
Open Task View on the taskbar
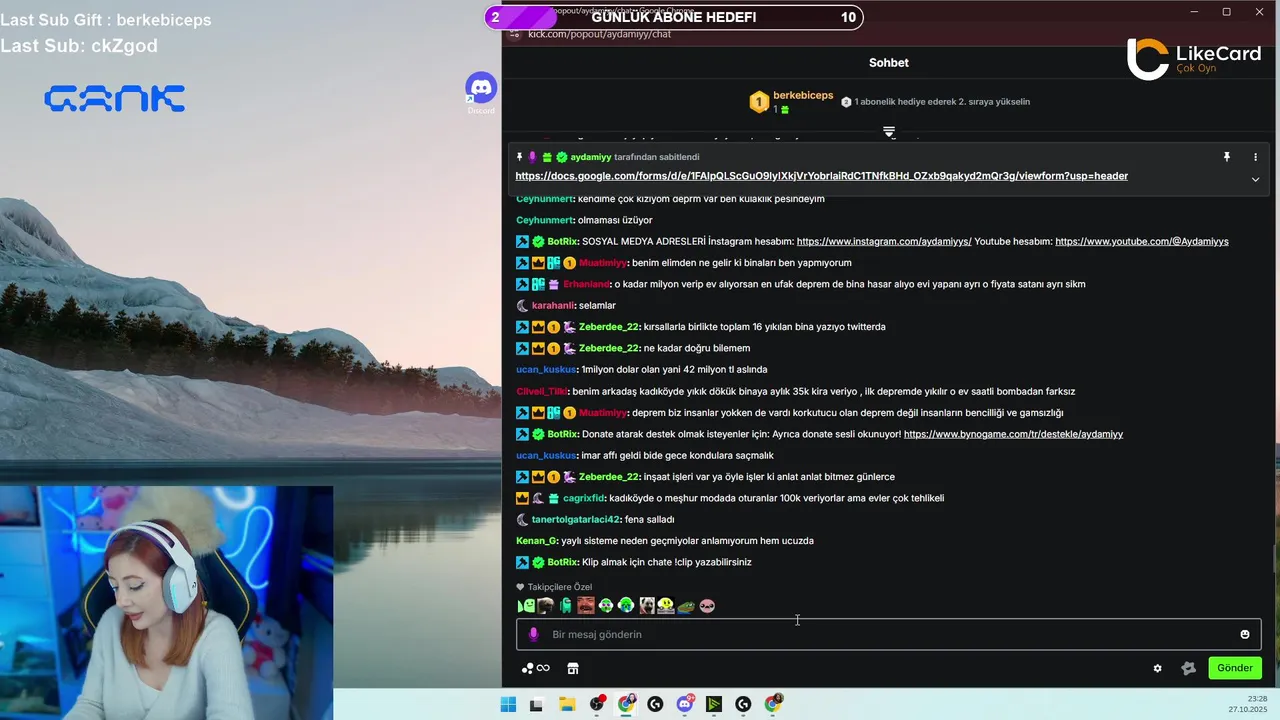click(x=536, y=704)
